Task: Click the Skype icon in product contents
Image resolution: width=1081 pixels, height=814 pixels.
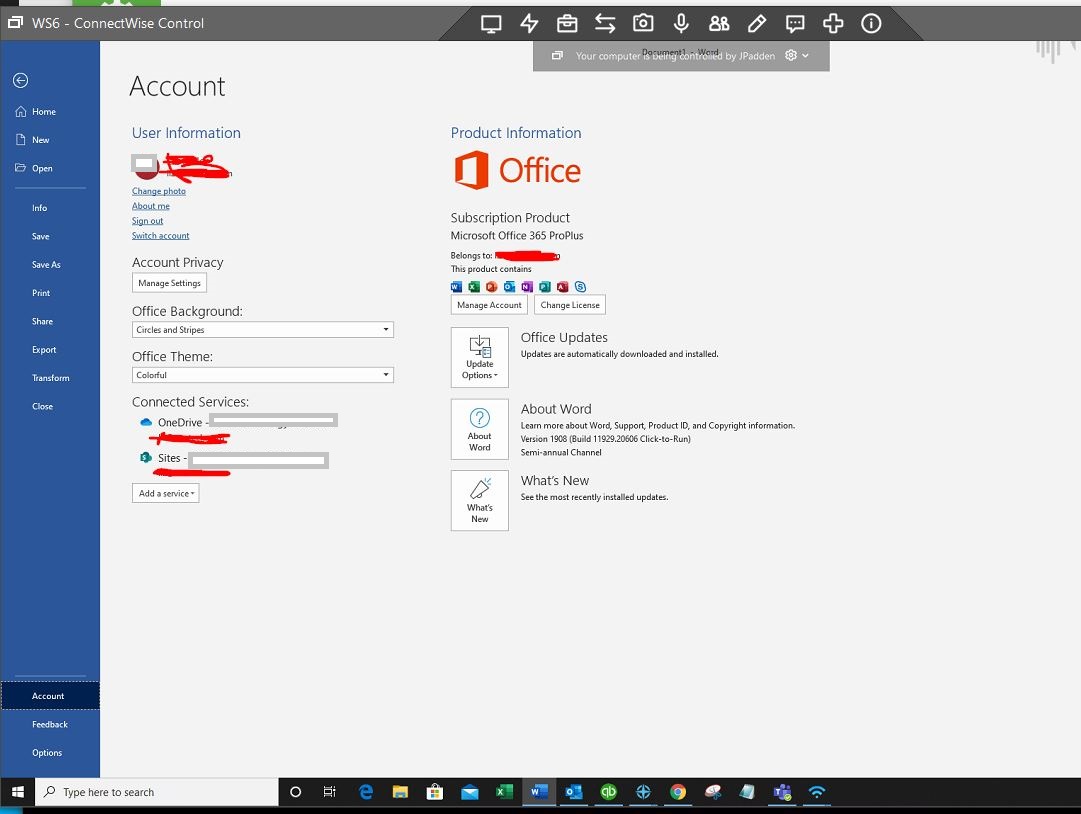Action: [x=580, y=287]
